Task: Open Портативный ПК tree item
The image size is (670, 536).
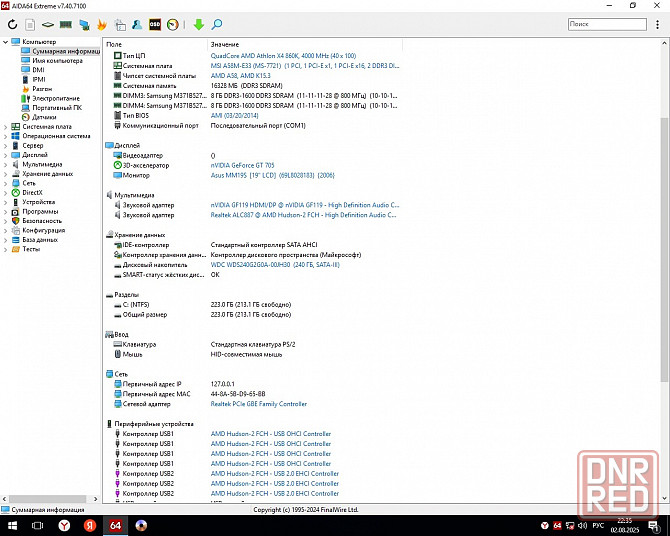Action: click(52, 108)
